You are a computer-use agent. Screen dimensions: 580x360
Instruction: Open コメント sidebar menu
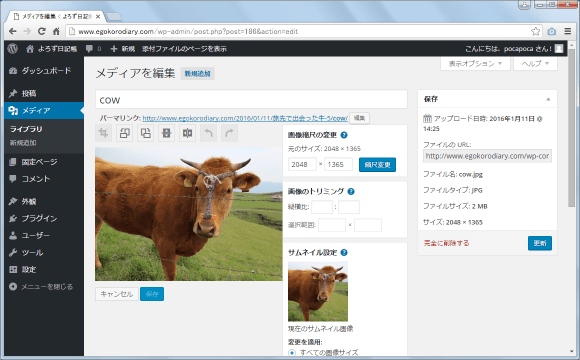click(x=44, y=179)
